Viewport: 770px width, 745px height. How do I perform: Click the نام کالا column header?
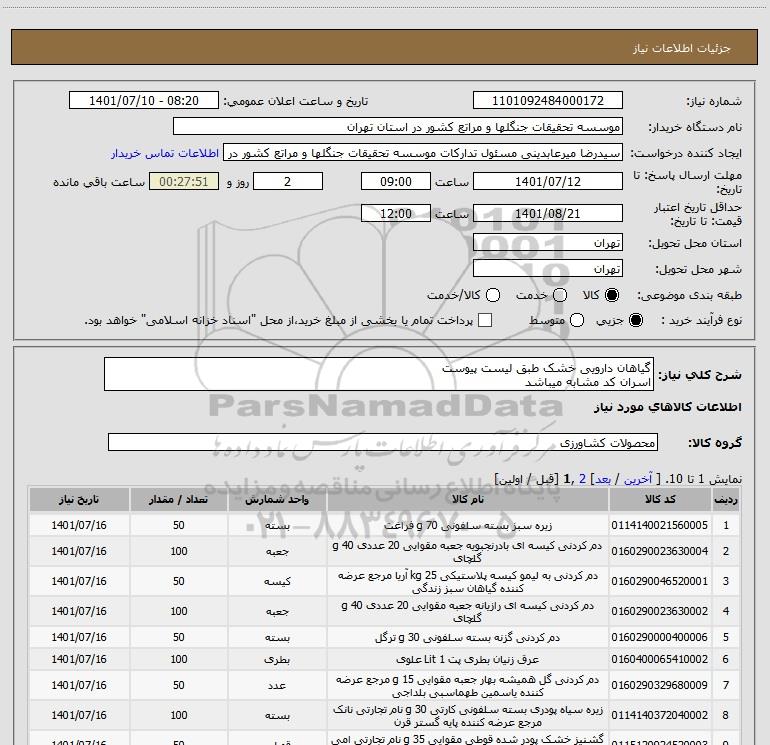pos(468,499)
